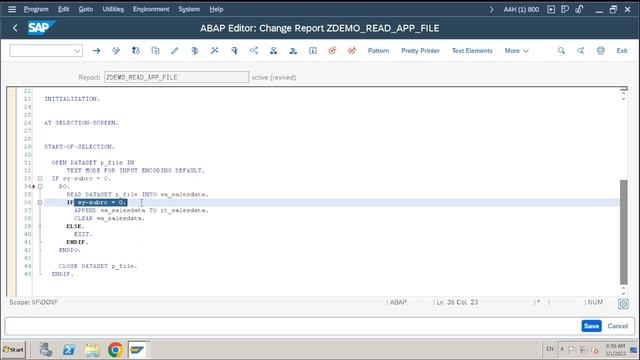Click the Print icon in the toolbar
This screenshot has width=640, height=360.
point(600,51)
